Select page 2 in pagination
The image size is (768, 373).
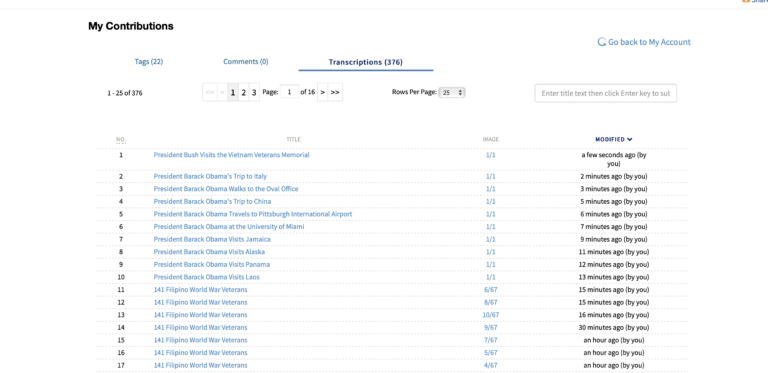pos(243,92)
